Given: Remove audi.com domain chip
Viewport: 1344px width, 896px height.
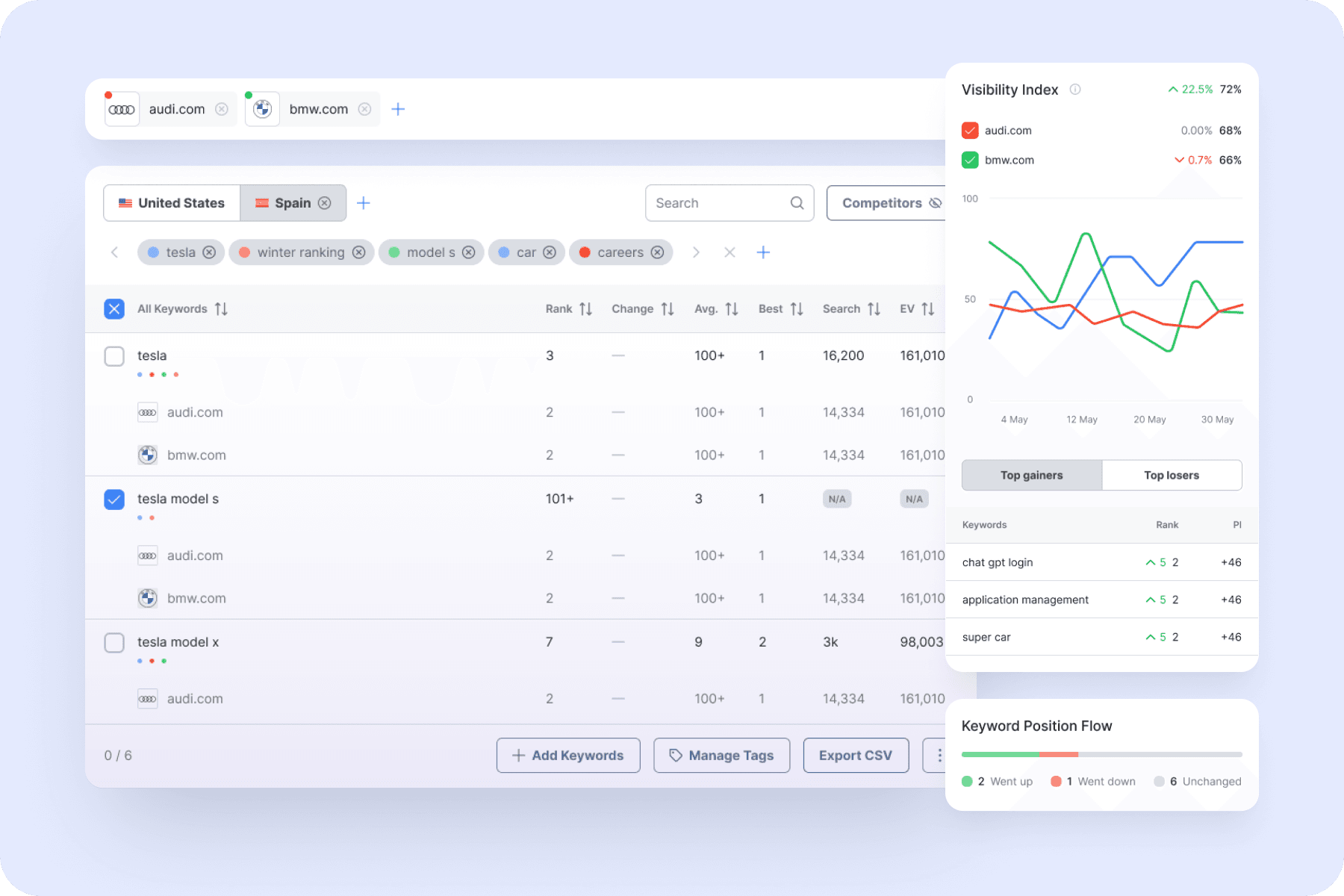Looking at the screenshot, I should (222, 109).
